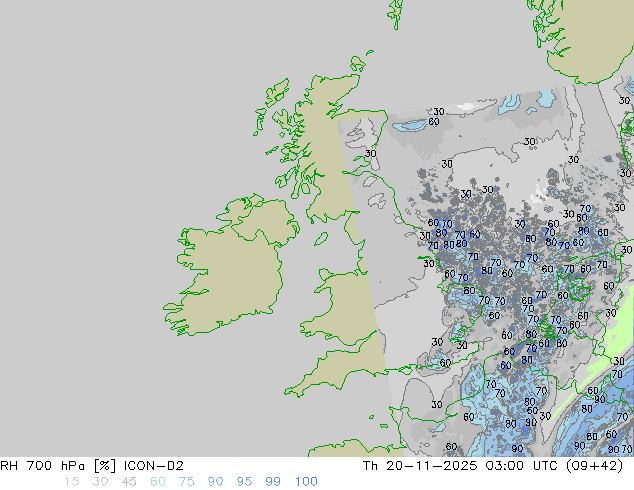Select the legend value 30 in the color scale
Image resolution: width=634 pixels, height=490 pixels.
tap(100, 482)
